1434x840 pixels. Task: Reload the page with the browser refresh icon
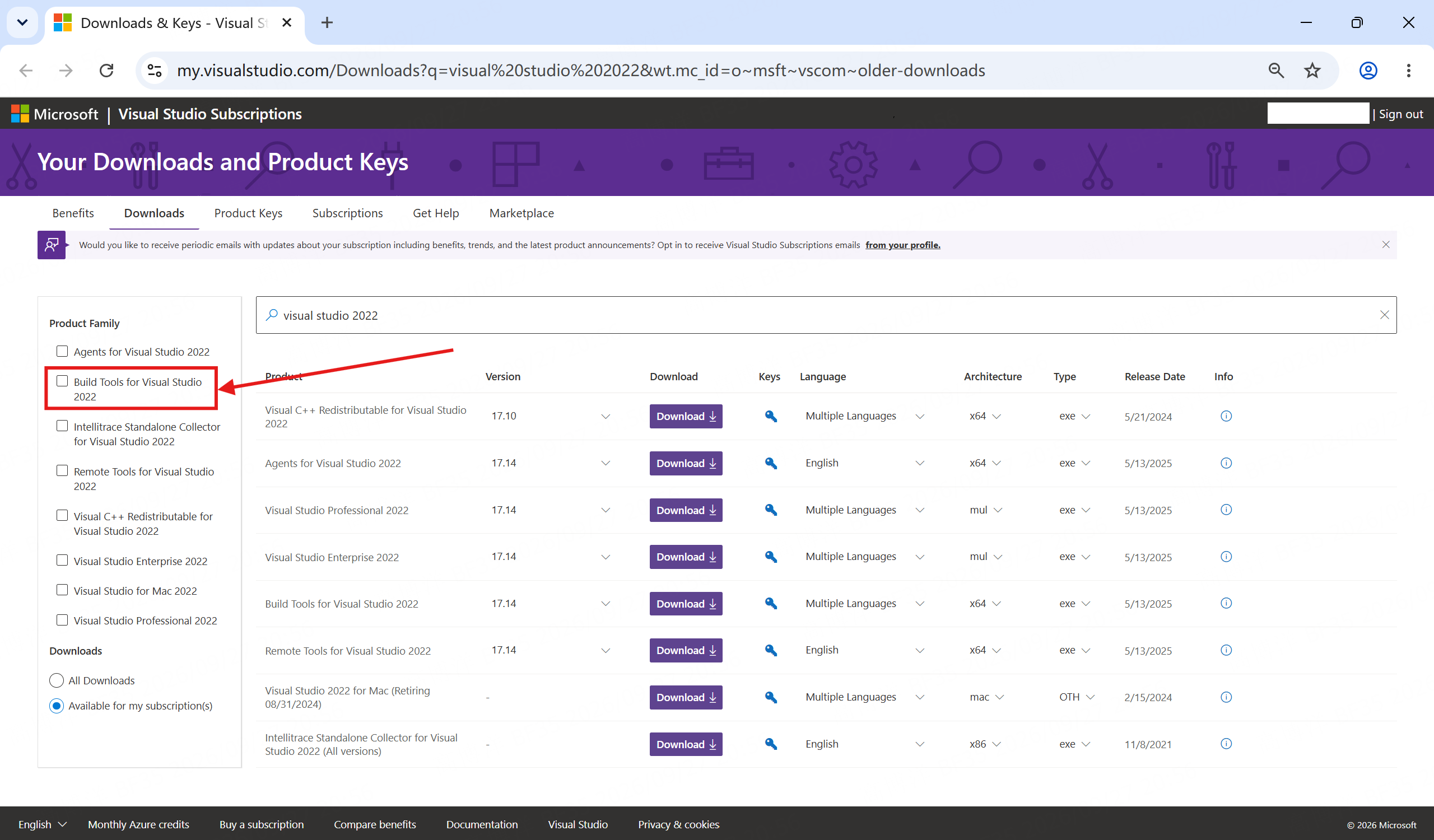click(x=106, y=71)
